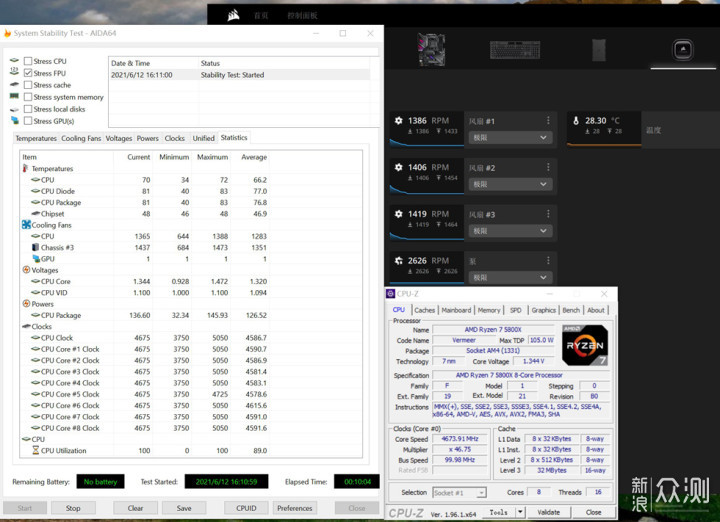Viewport: 720px width, 522px height.
Task: Enable the Stress CPU checkbox
Action: 28,61
